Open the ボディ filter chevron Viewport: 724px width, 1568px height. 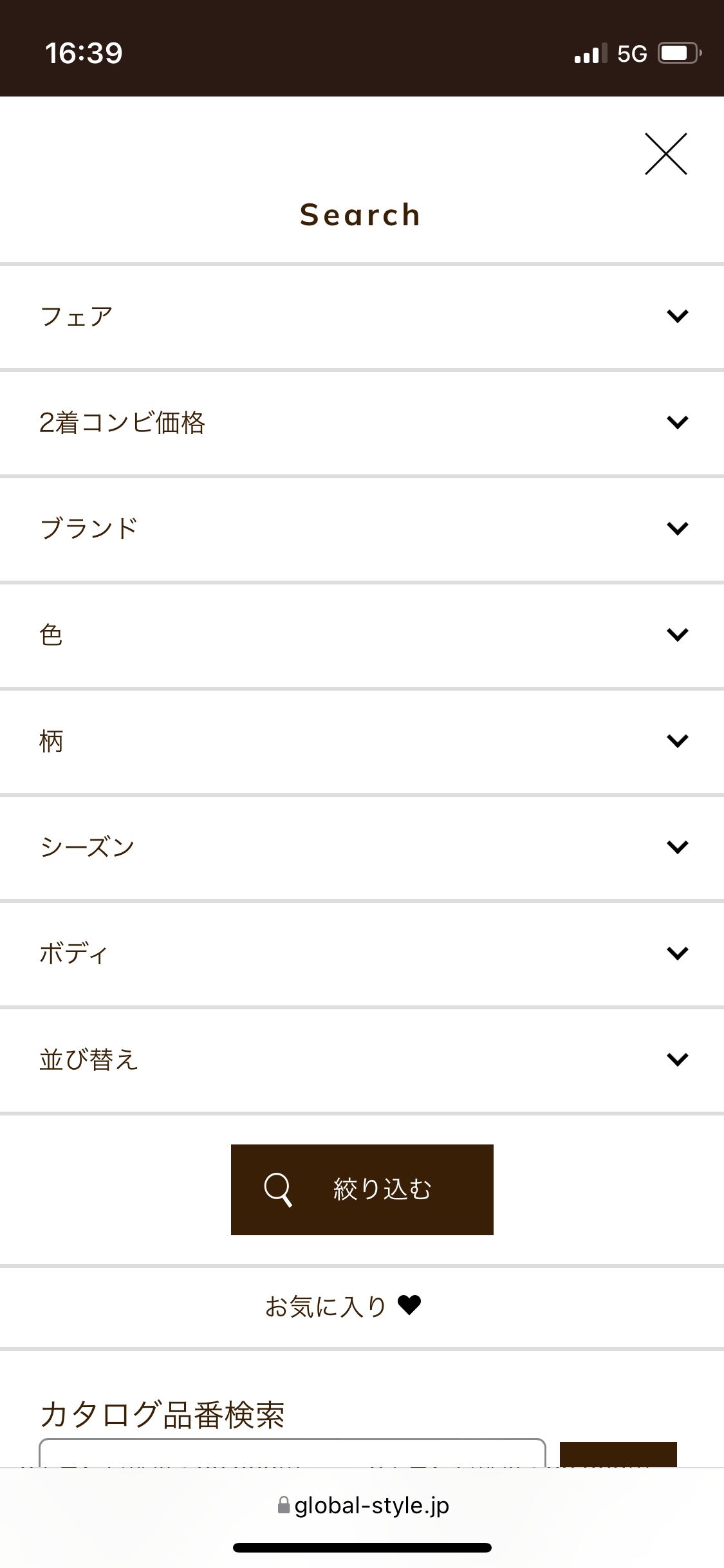point(678,953)
